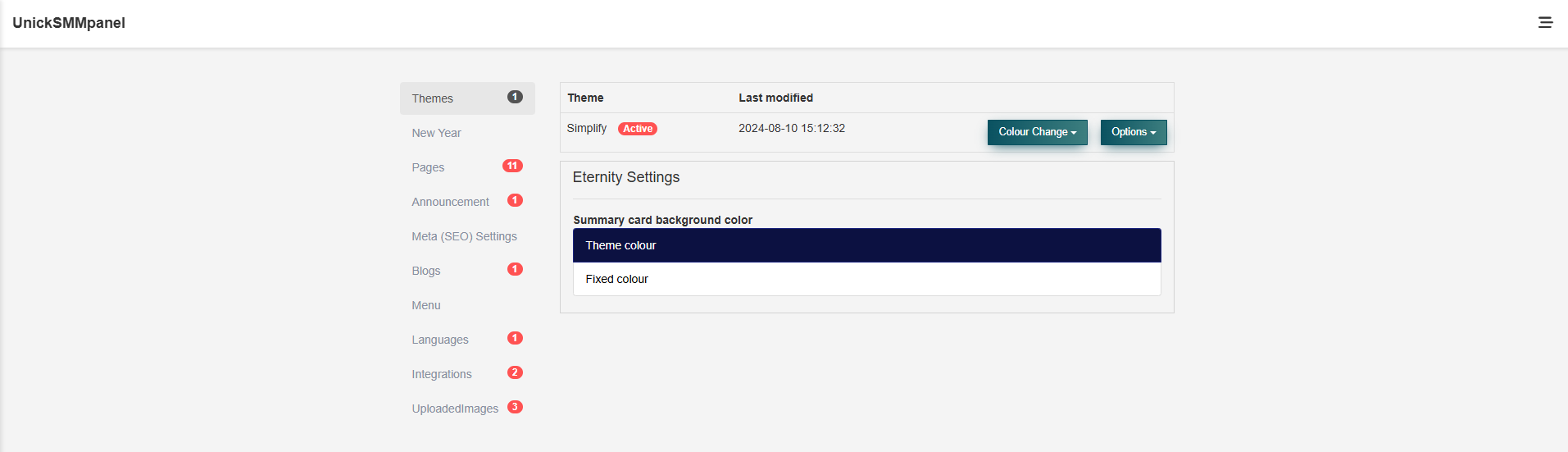The image size is (1568, 452).
Task: Click the red Active status badge
Action: tap(638, 129)
